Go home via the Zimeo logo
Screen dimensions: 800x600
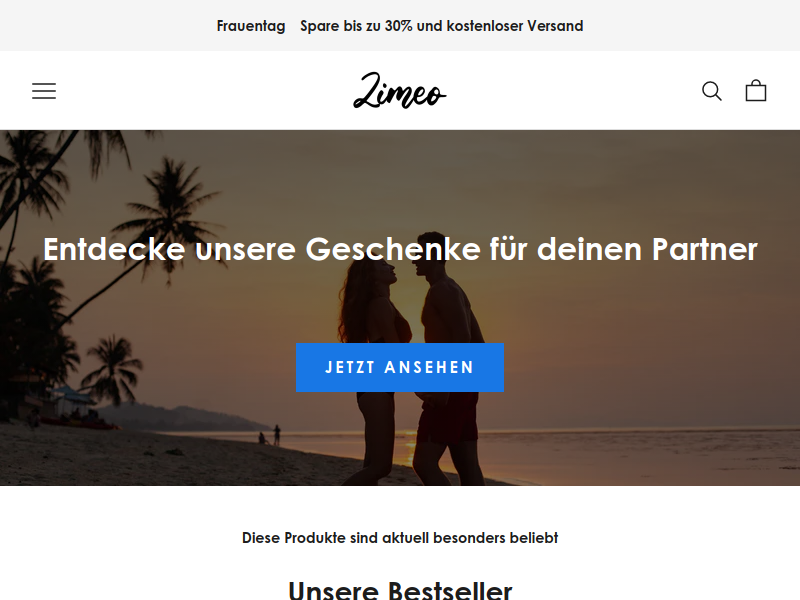click(399, 90)
